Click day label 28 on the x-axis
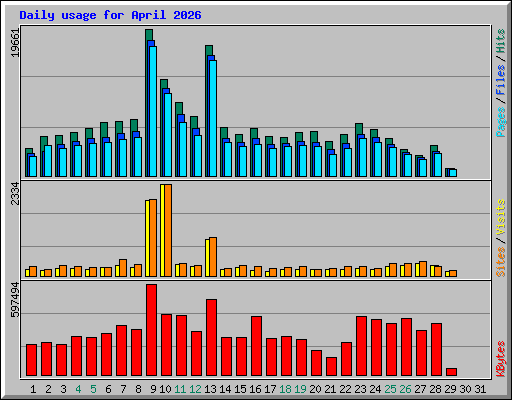 pos(435,389)
